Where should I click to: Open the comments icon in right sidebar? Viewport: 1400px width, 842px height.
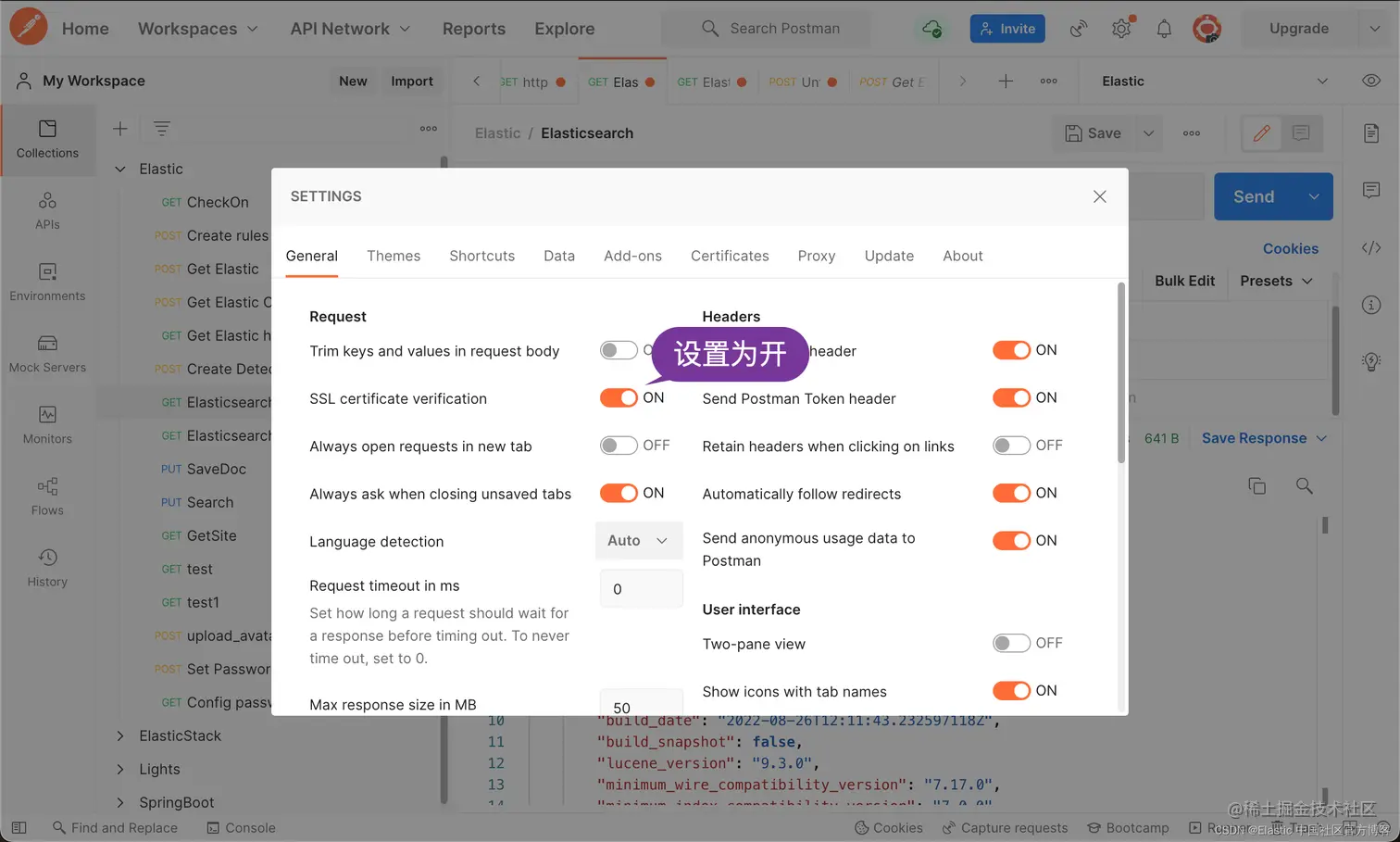click(1371, 190)
